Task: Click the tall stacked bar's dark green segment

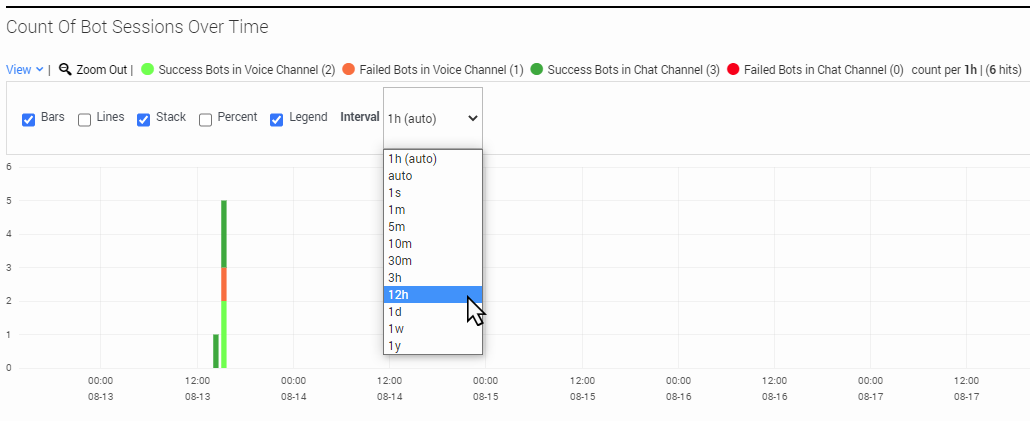Action: [x=224, y=233]
